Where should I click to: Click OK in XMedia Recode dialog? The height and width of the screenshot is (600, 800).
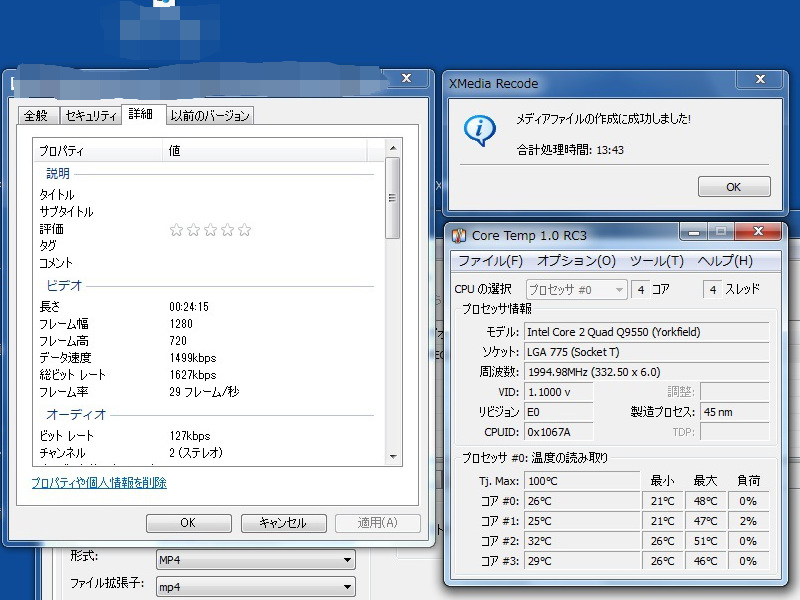(x=734, y=187)
